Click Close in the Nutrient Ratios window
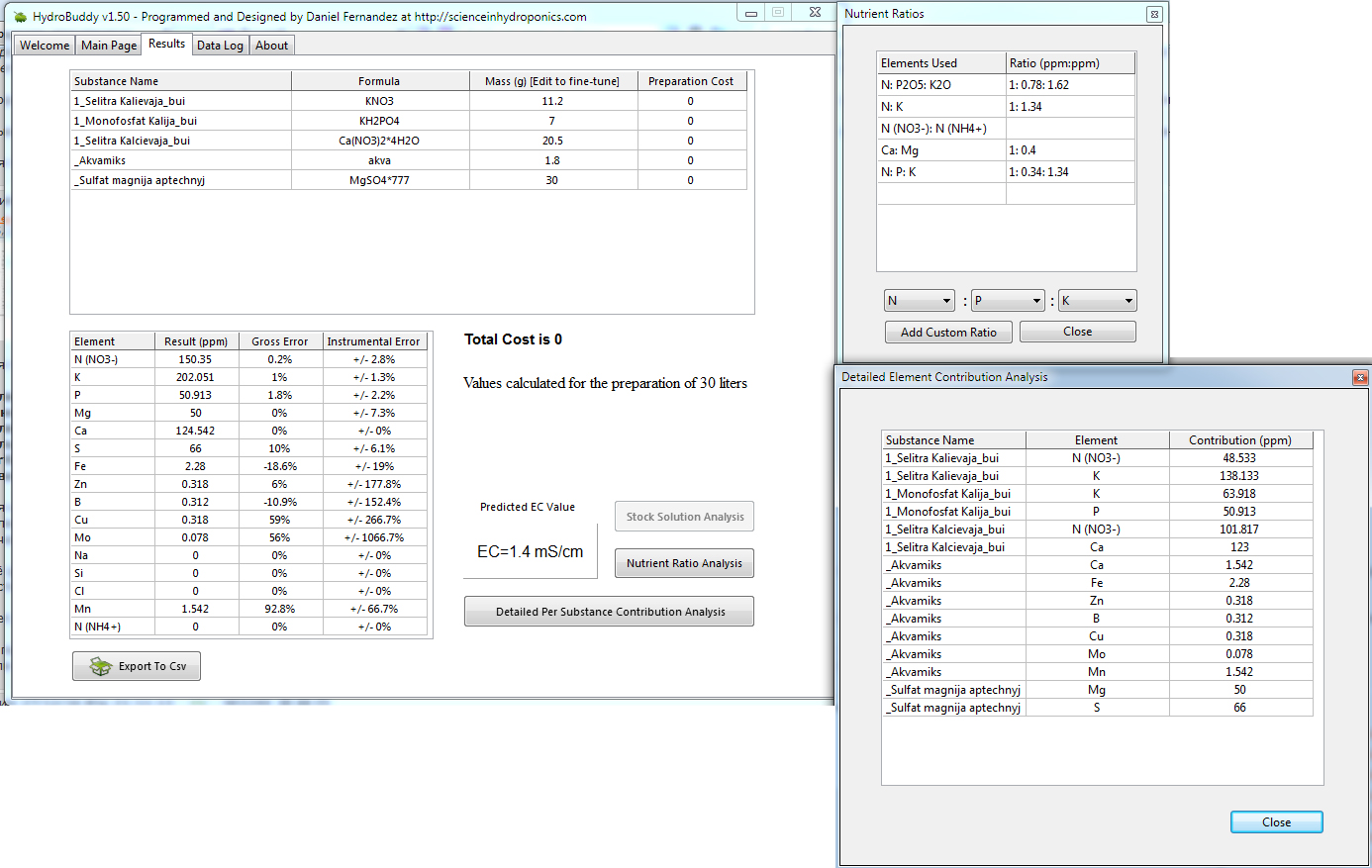Screen dimensions: 1372x868 (x=1078, y=332)
